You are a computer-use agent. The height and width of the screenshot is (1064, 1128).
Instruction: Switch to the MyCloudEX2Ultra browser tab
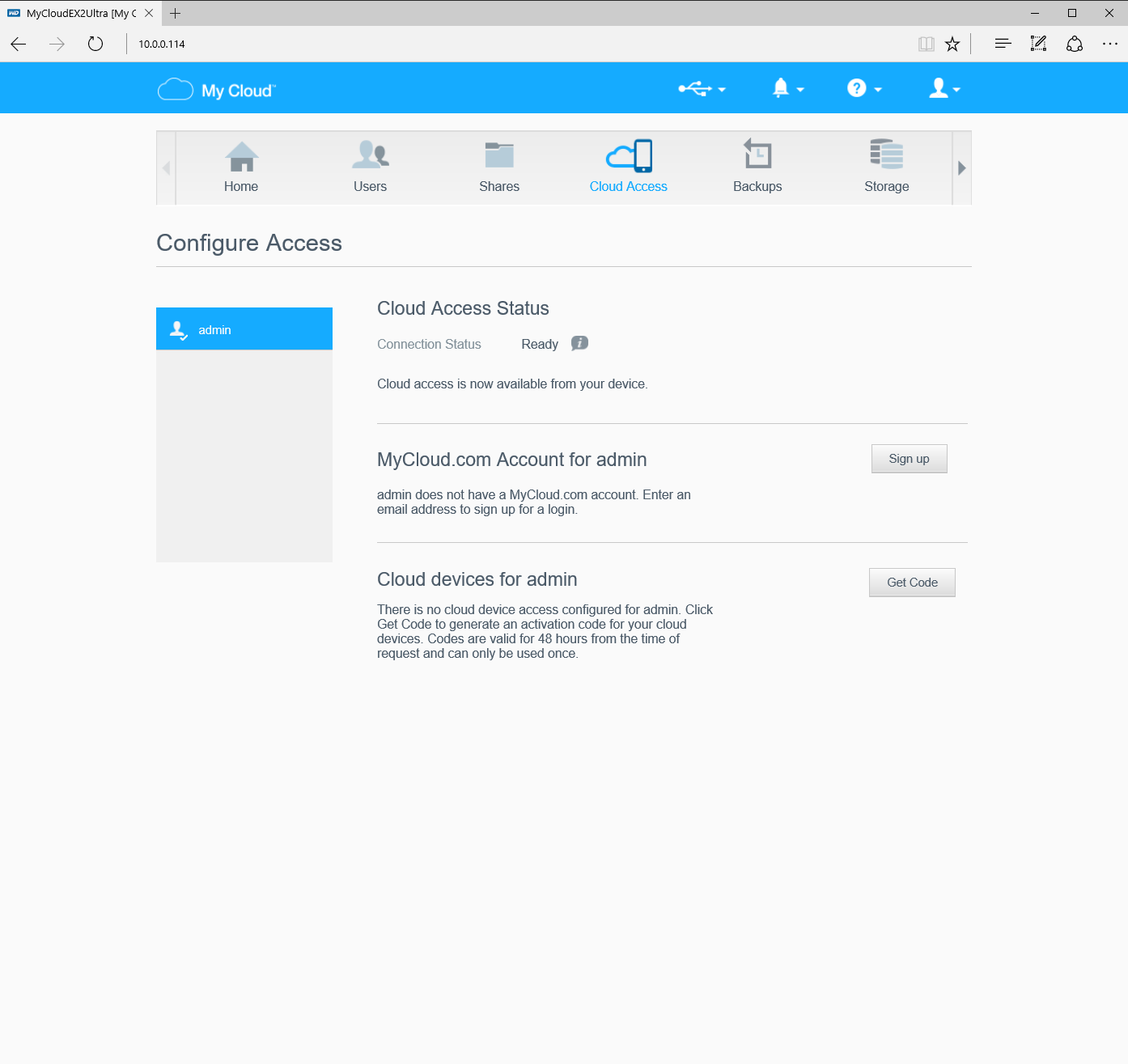pos(77,13)
